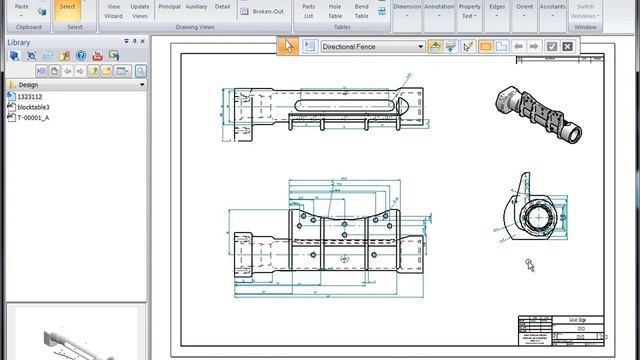Screen dimensions: 640x360
Task: Choose the Auxiliary view command
Action: coord(196,7)
